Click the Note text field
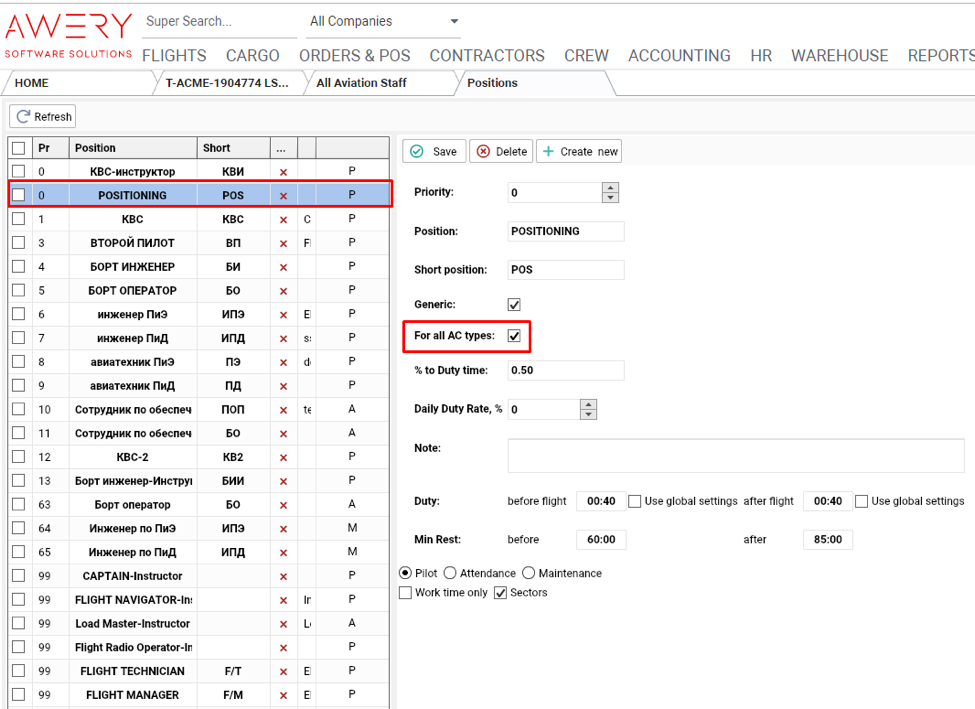The width and height of the screenshot is (975, 709). [735, 455]
